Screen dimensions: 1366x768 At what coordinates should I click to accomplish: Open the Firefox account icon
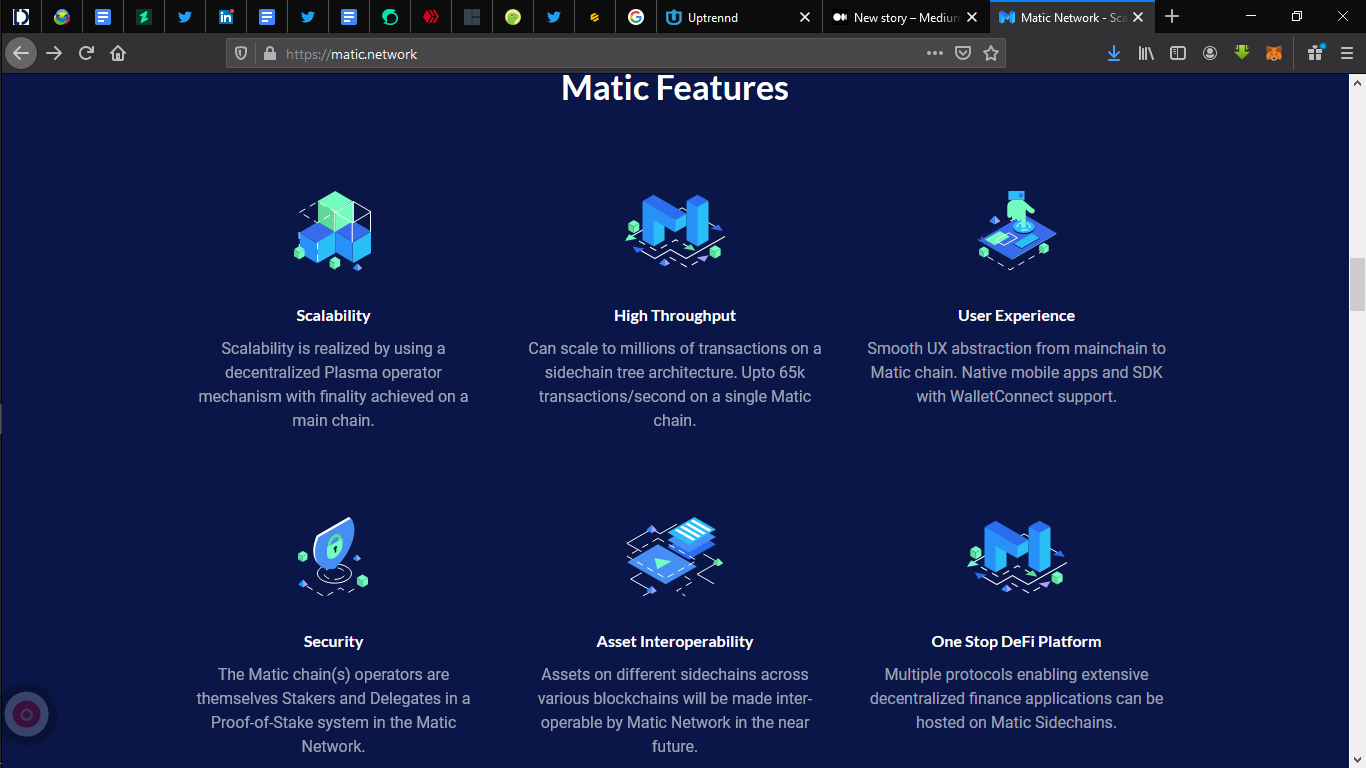1210,53
